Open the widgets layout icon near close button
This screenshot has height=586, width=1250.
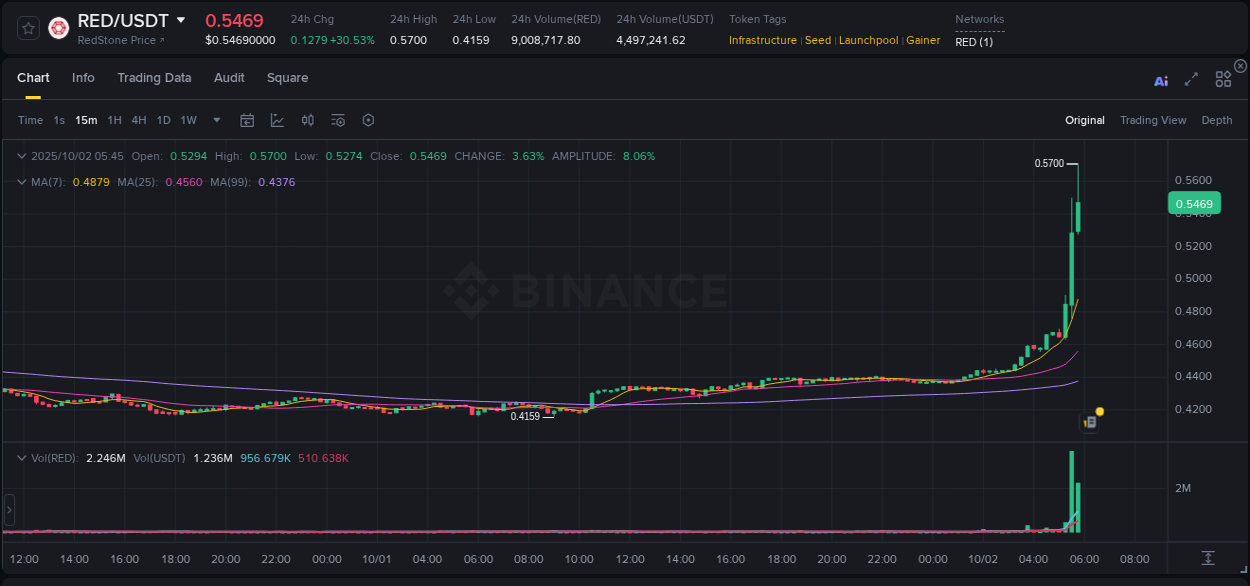tap(1222, 79)
